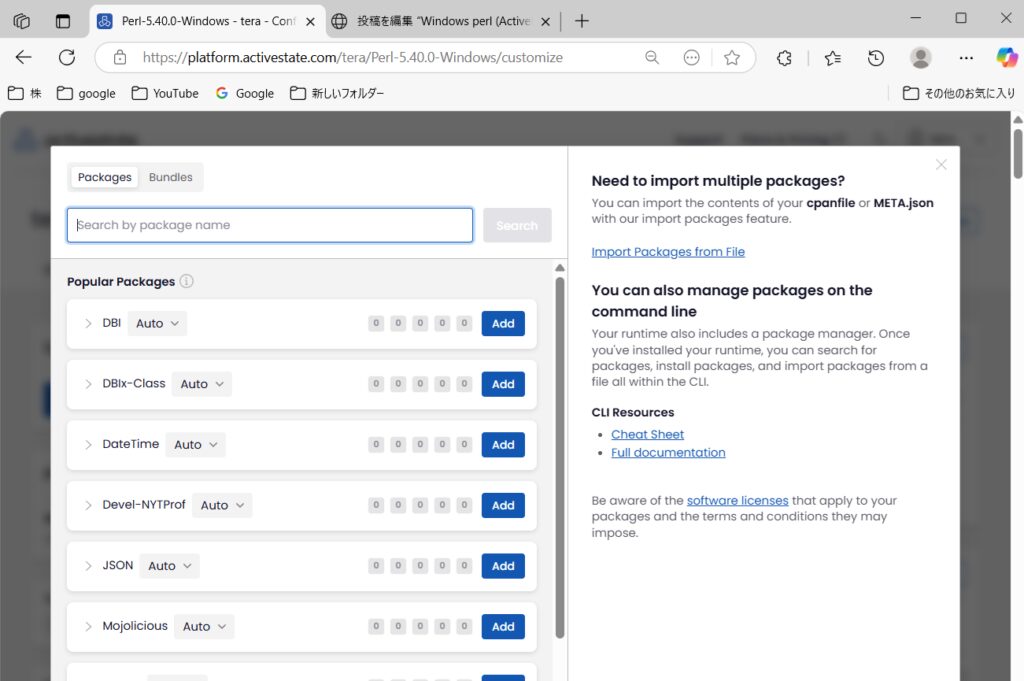Open the browser history icon
Screen dimensions: 1024x681
pyautogui.click(x=876, y=58)
